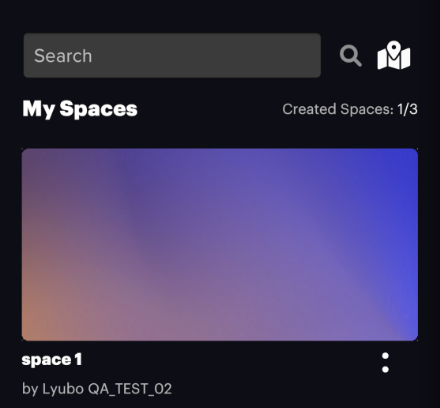Open the three-dot menu for space 1
Viewport: 440px width, 408px height.
tap(385, 363)
